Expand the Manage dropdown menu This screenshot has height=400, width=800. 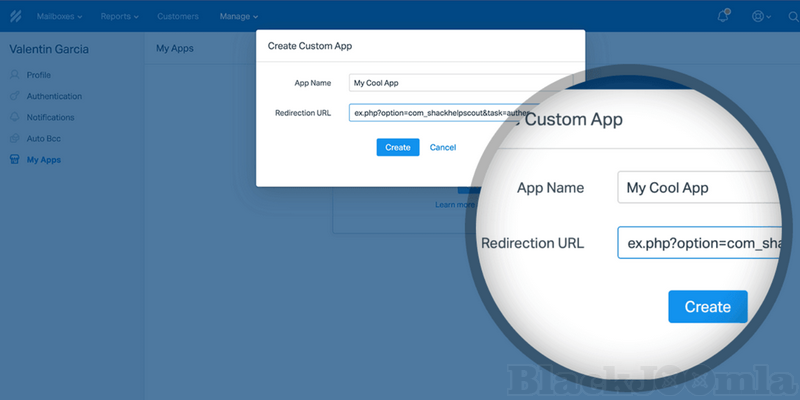tap(239, 16)
